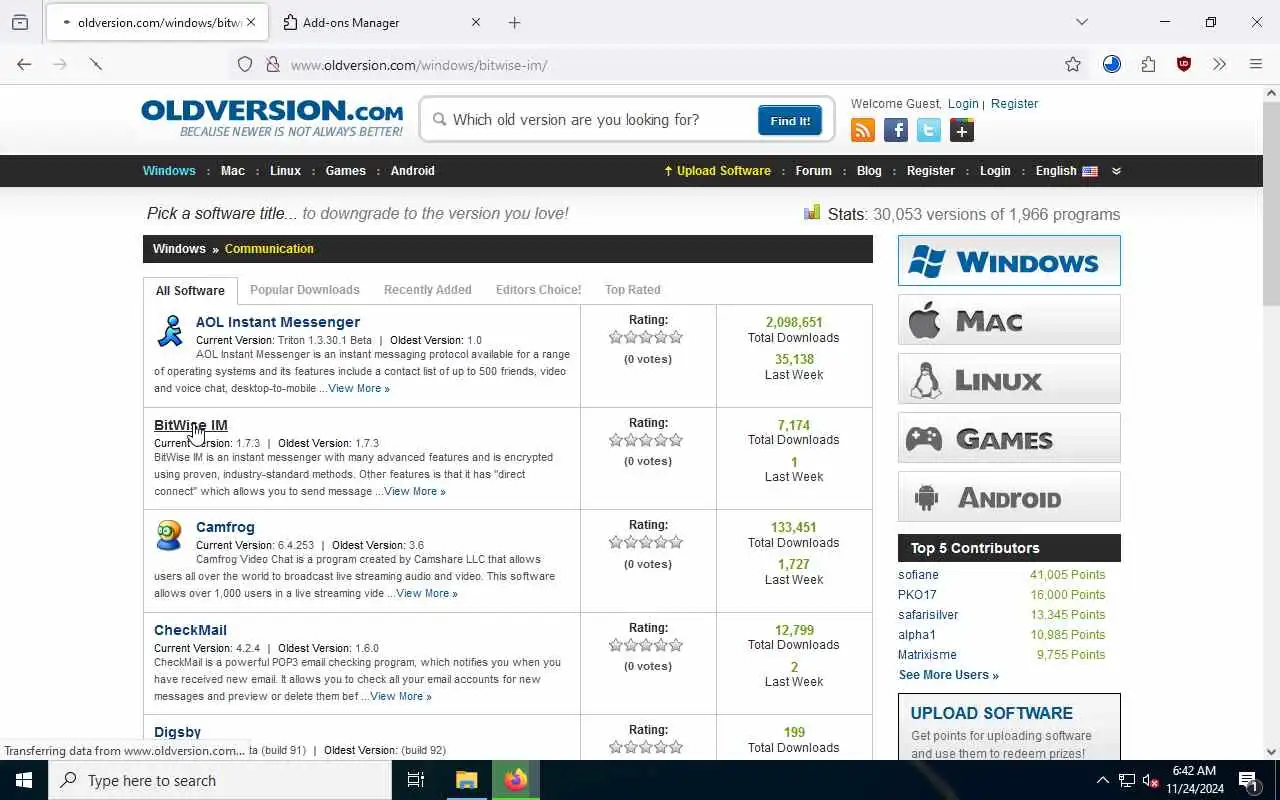
Task: Open Firefox from the taskbar
Action: pyautogui.click(x=516, y=780)
